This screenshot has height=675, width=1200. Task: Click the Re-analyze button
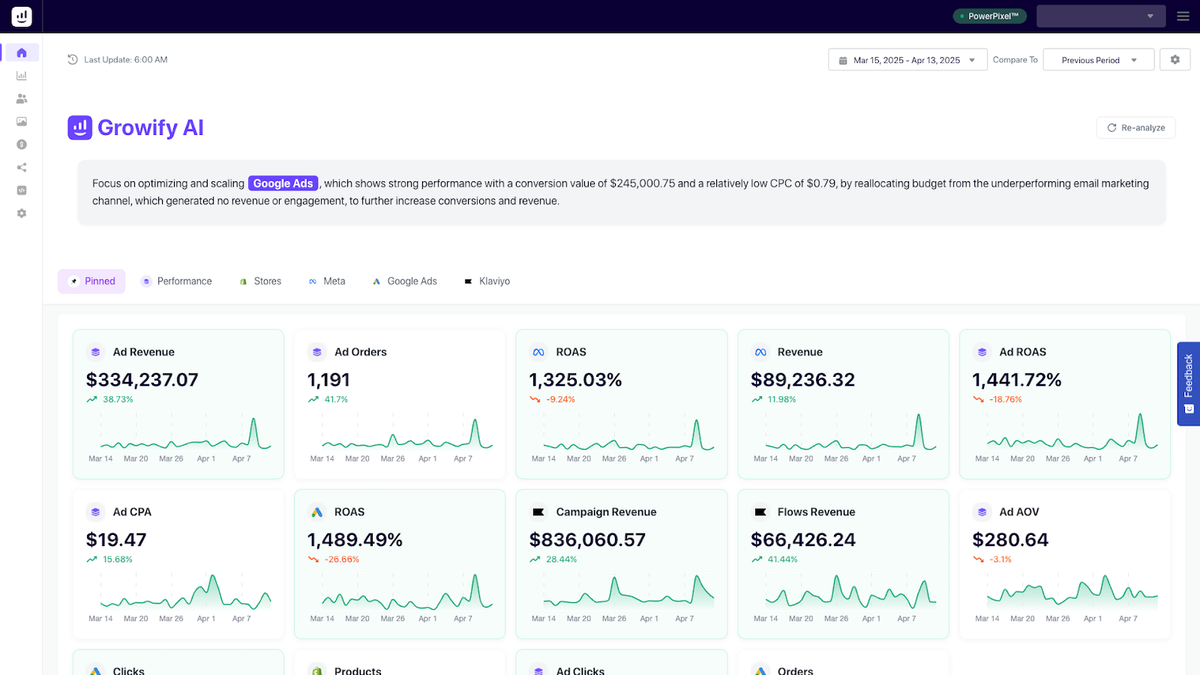point(1135,127)
